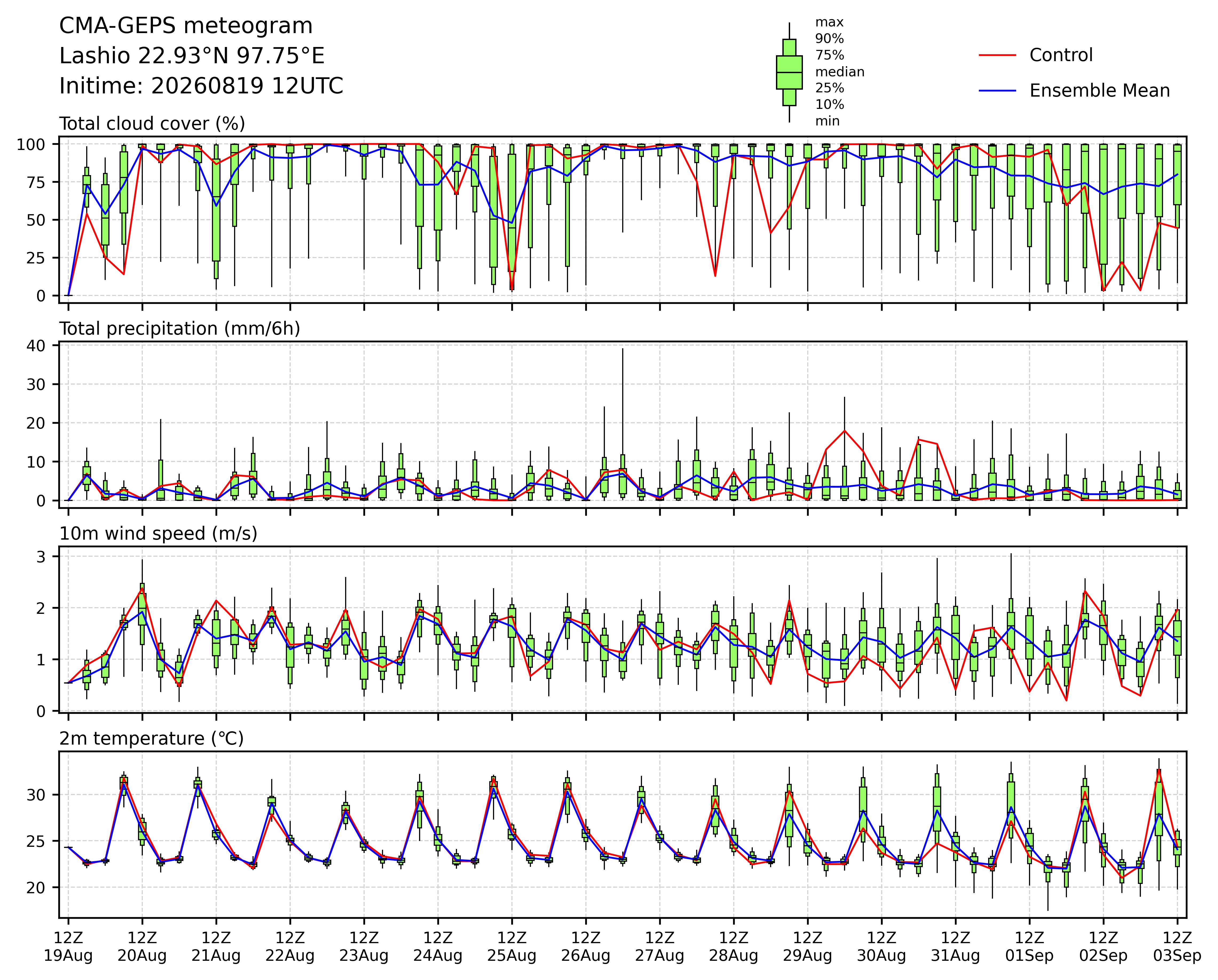This screenshot has width=1218, height=980.
Task: Click the Total precipitation (mm/6h) panel title
Action: 180,329
